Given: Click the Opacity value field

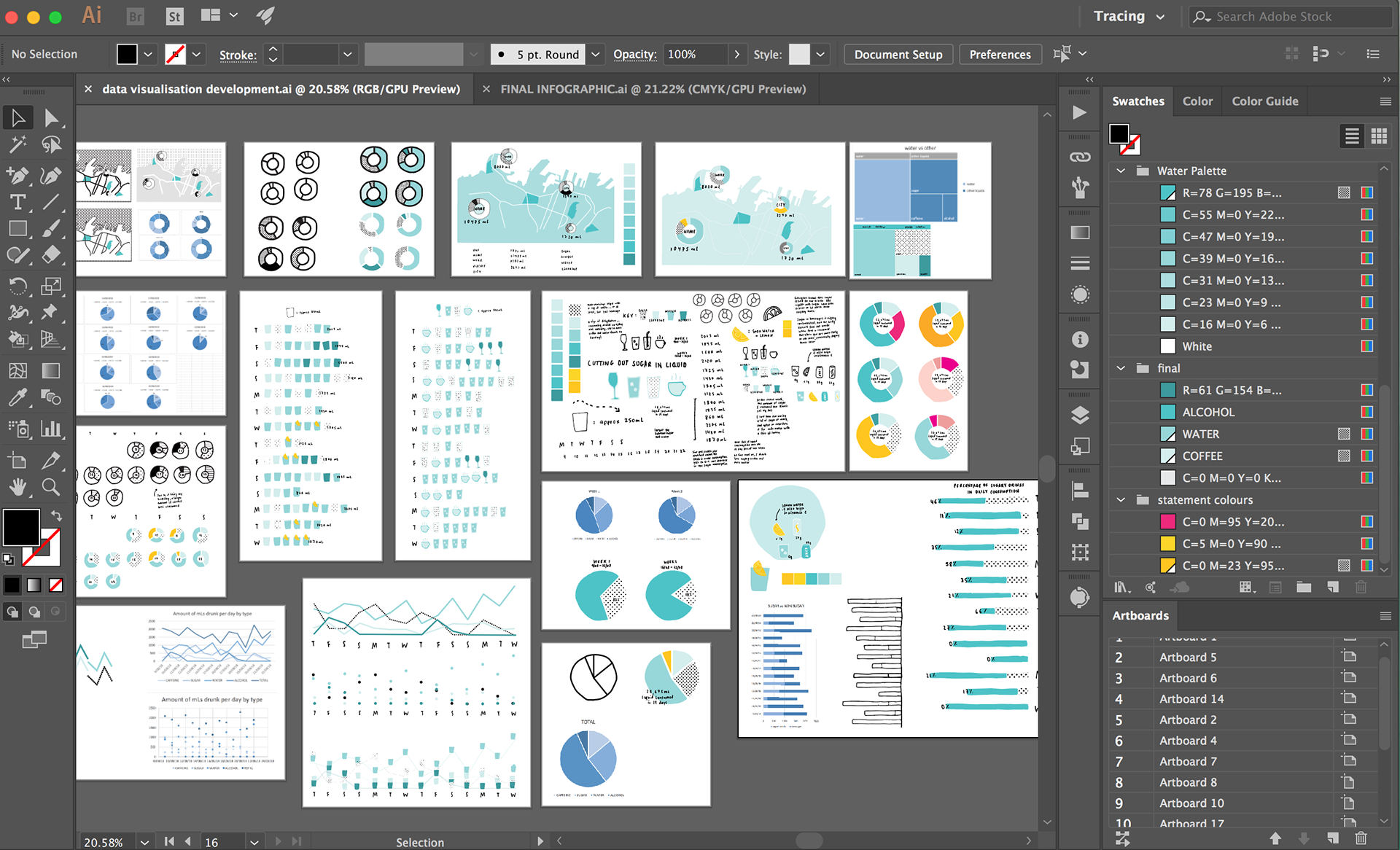Looking at the screenshot, I should tap(696, 54).
